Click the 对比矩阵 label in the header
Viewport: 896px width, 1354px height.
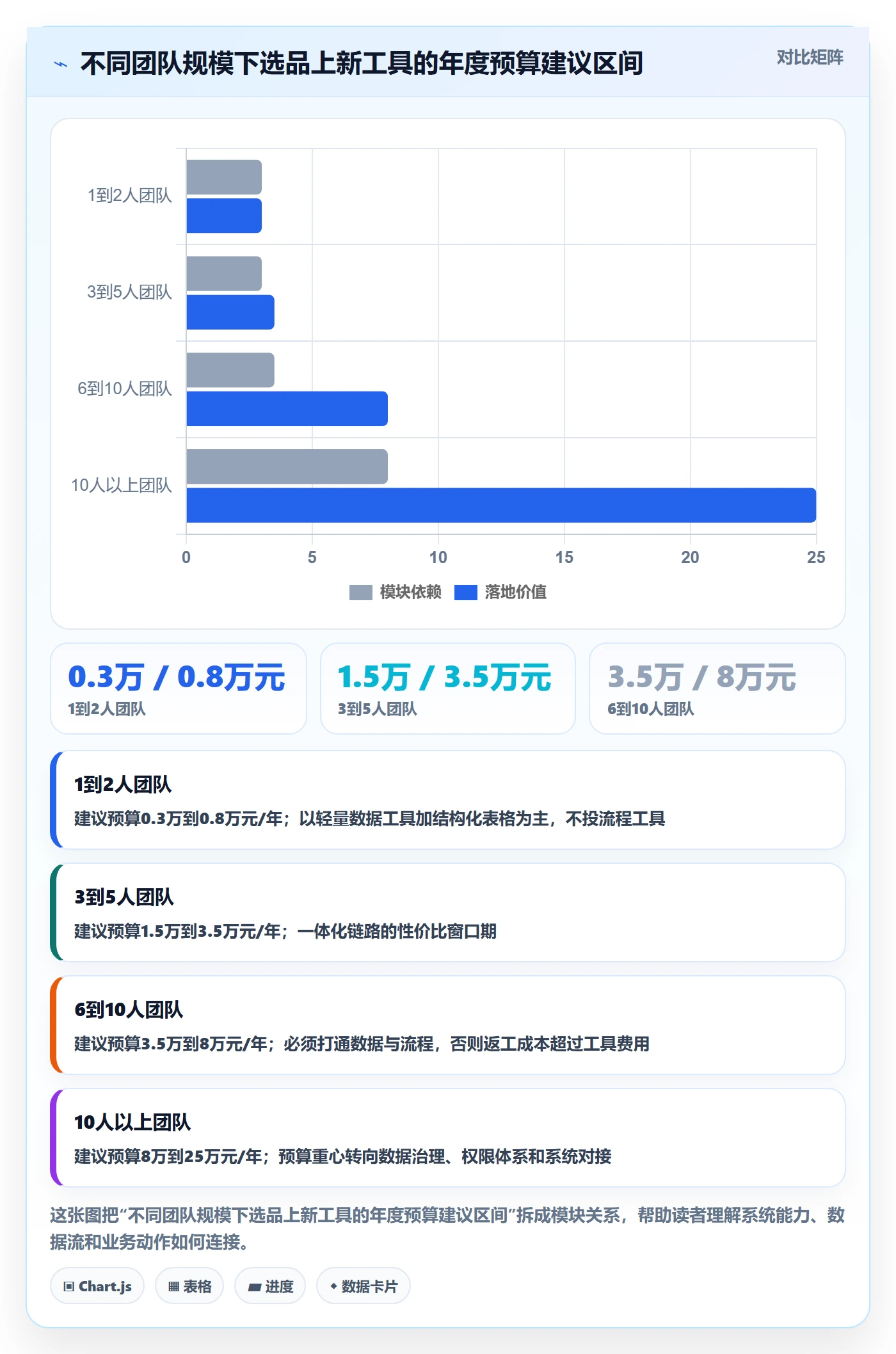[x=810, y=58]
